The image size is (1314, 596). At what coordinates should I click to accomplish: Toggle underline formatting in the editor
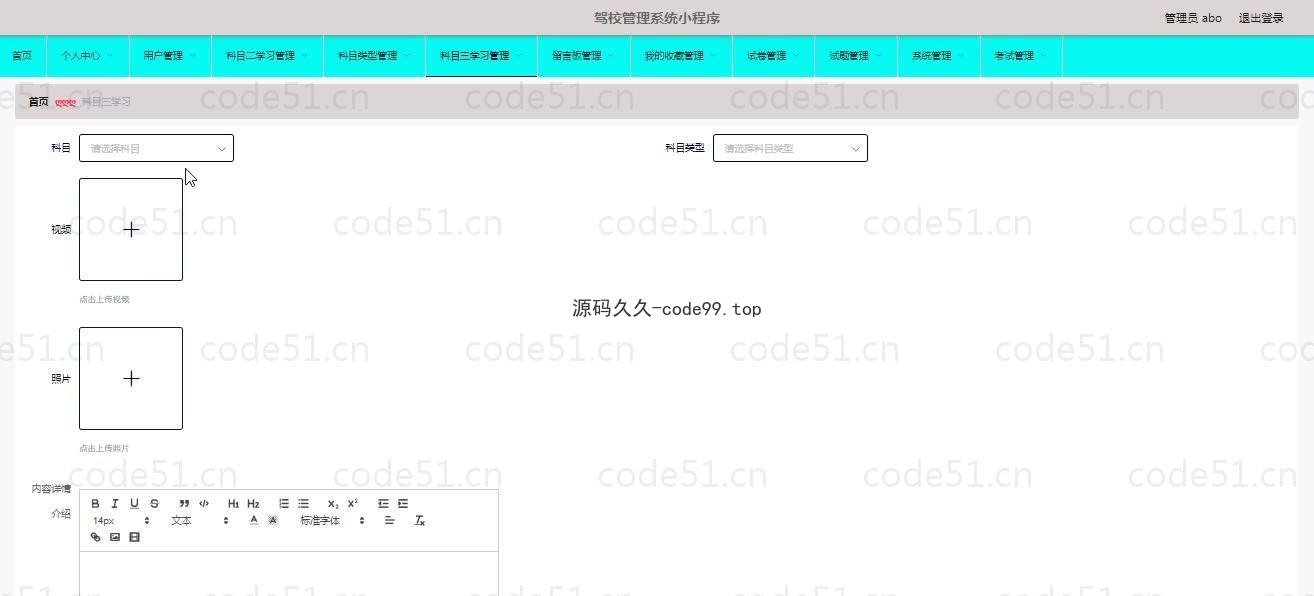tap(134, 503)
